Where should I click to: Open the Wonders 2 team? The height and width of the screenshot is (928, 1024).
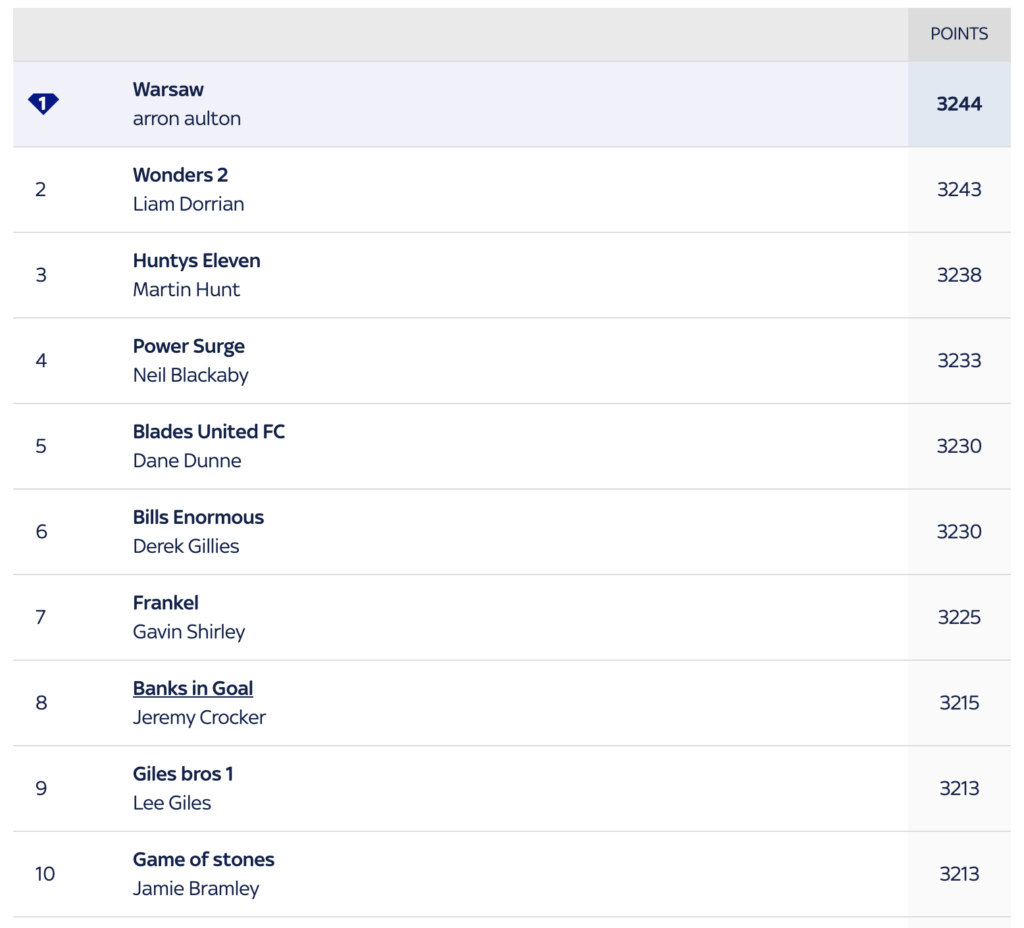[180, 175]
